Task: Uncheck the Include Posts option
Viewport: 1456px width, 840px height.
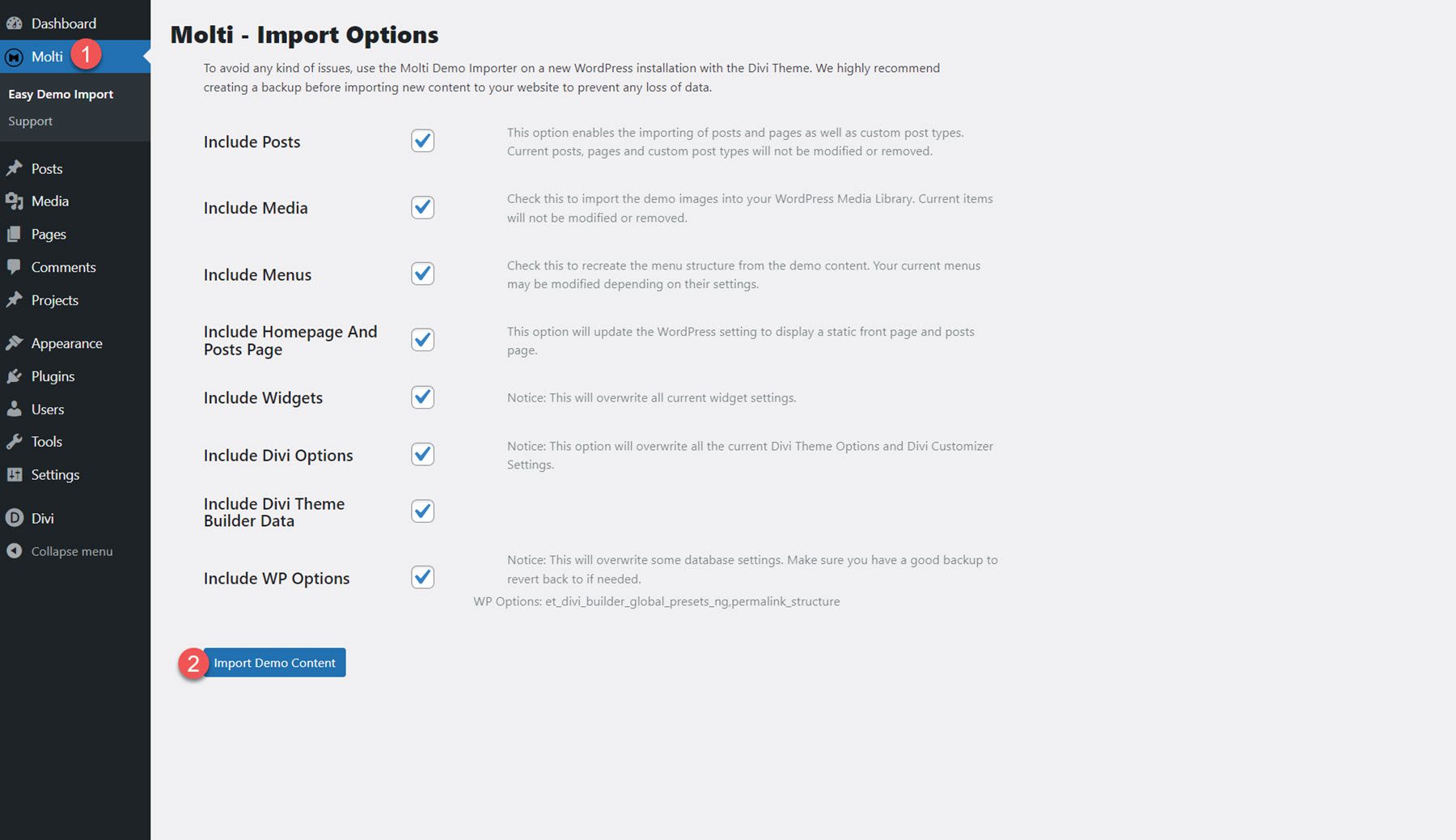Action: [x=421, y=140]
